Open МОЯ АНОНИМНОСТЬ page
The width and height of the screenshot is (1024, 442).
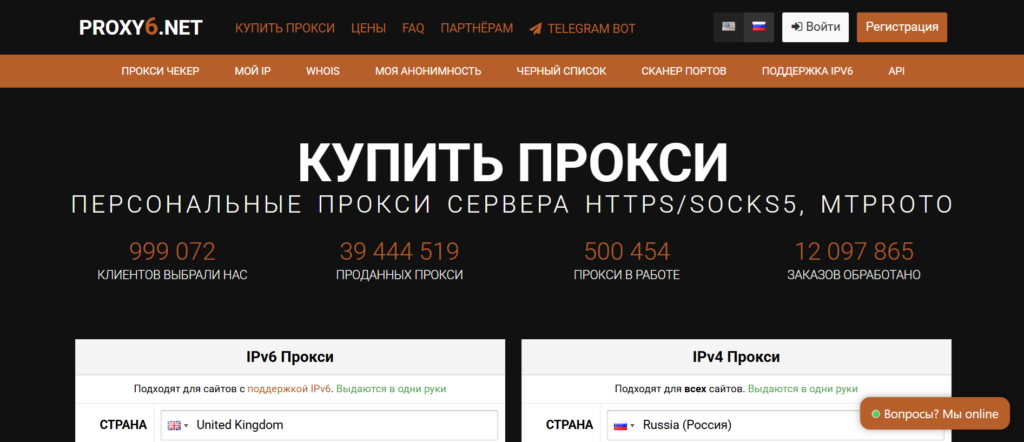coord(428,71)
